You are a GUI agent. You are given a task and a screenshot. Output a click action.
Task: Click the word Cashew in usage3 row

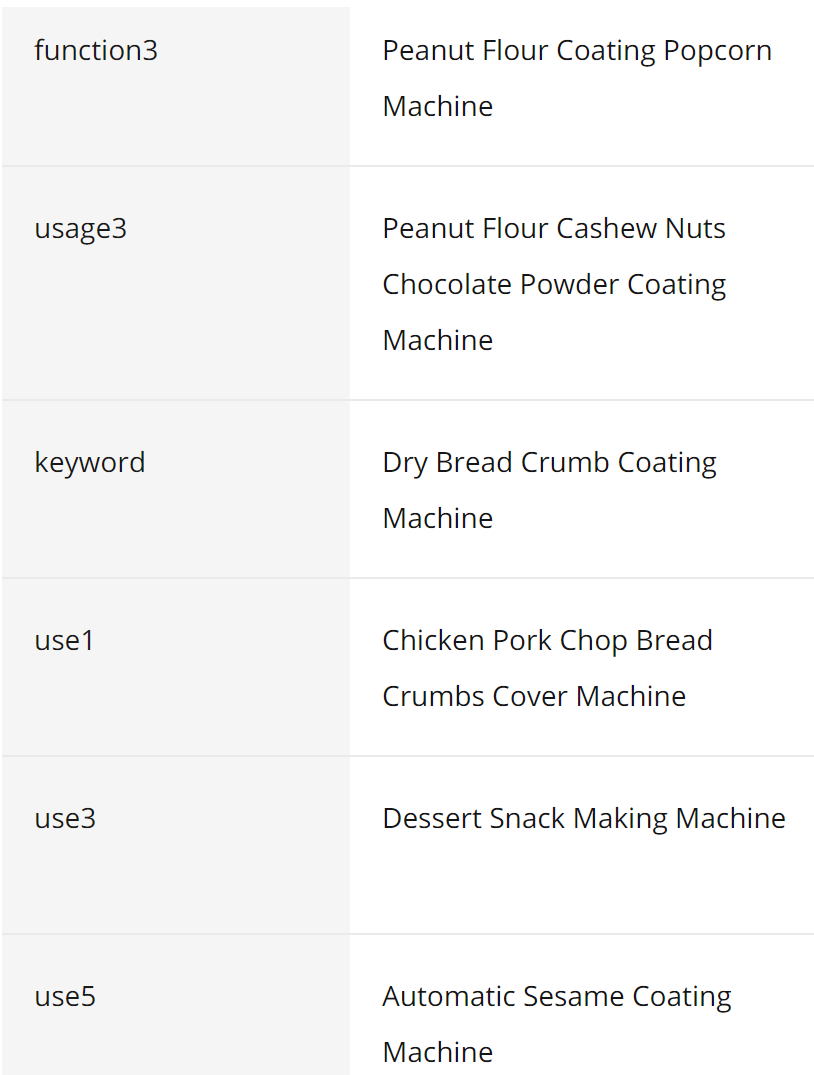(x=607, y=229)
